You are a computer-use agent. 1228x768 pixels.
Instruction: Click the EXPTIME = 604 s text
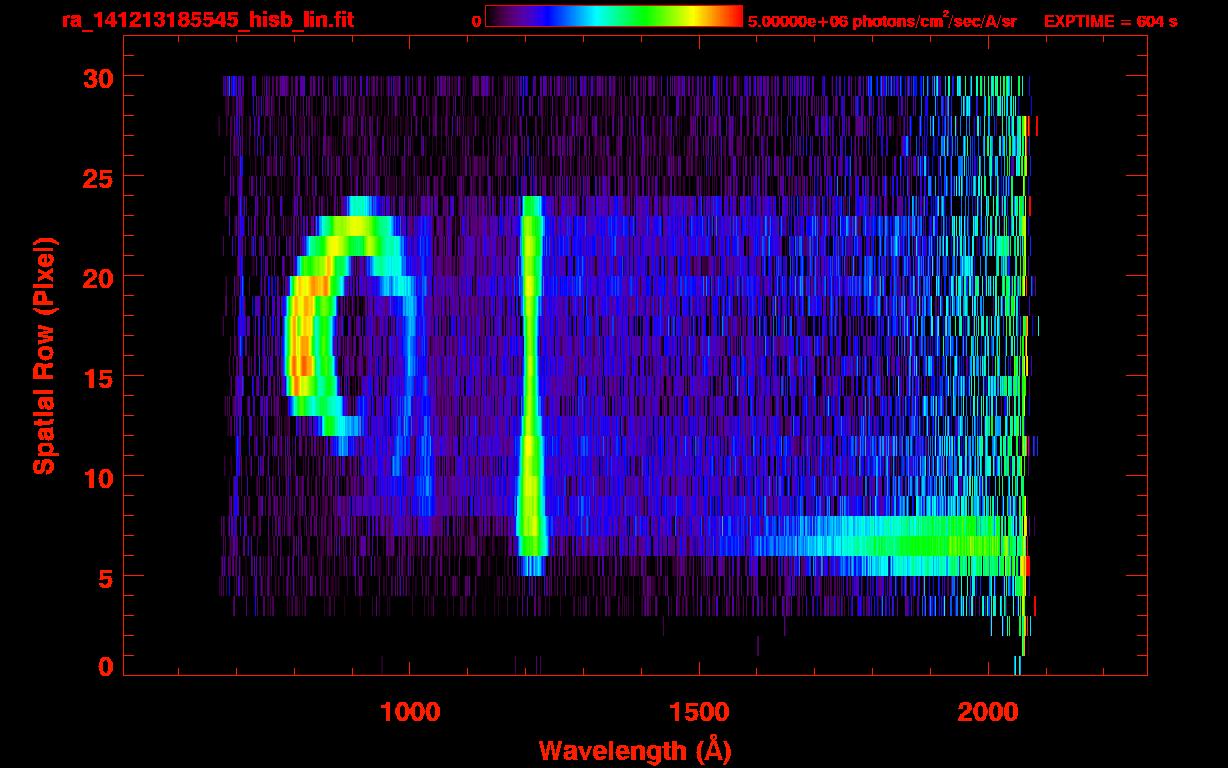(x=1110, y=21)
